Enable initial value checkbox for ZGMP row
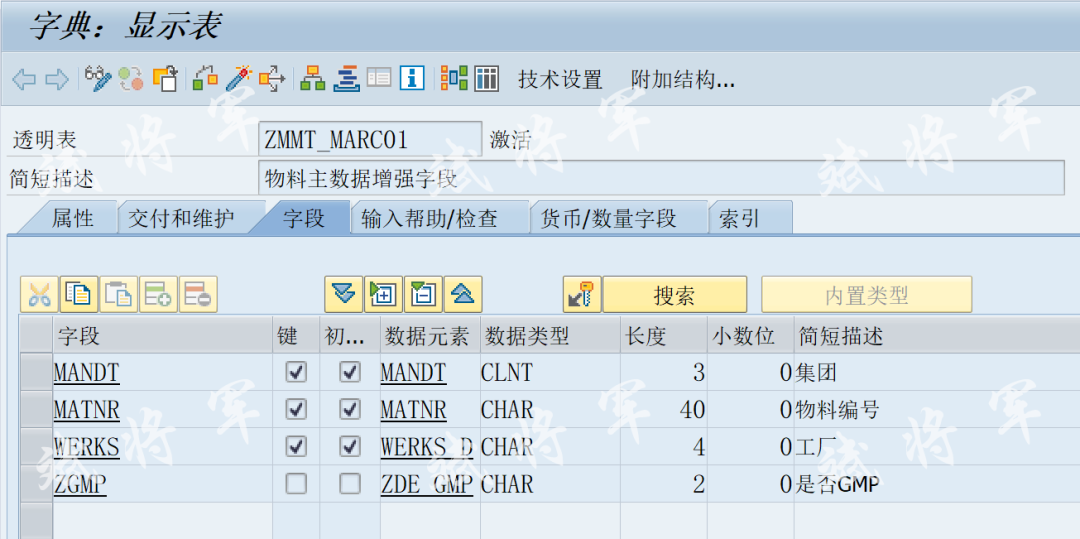1080x539 pixels. (x=350, y=485)
